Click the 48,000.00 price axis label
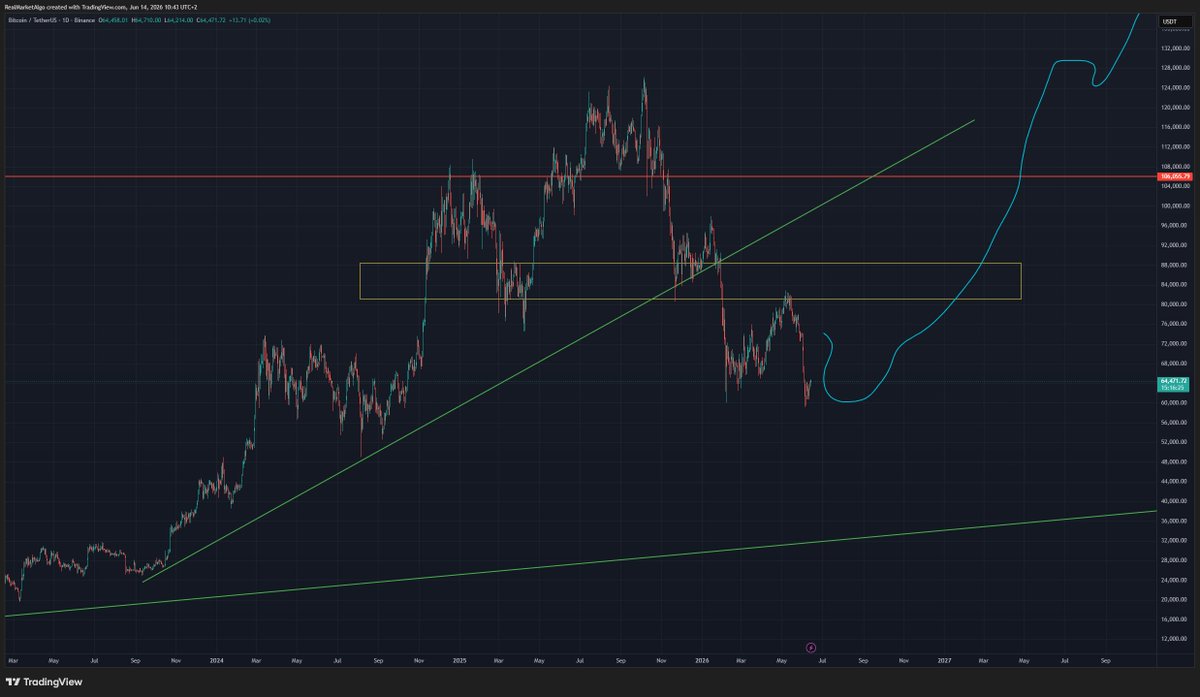Viewport: 1200px width, 697px height. (x=1173, y=462)
